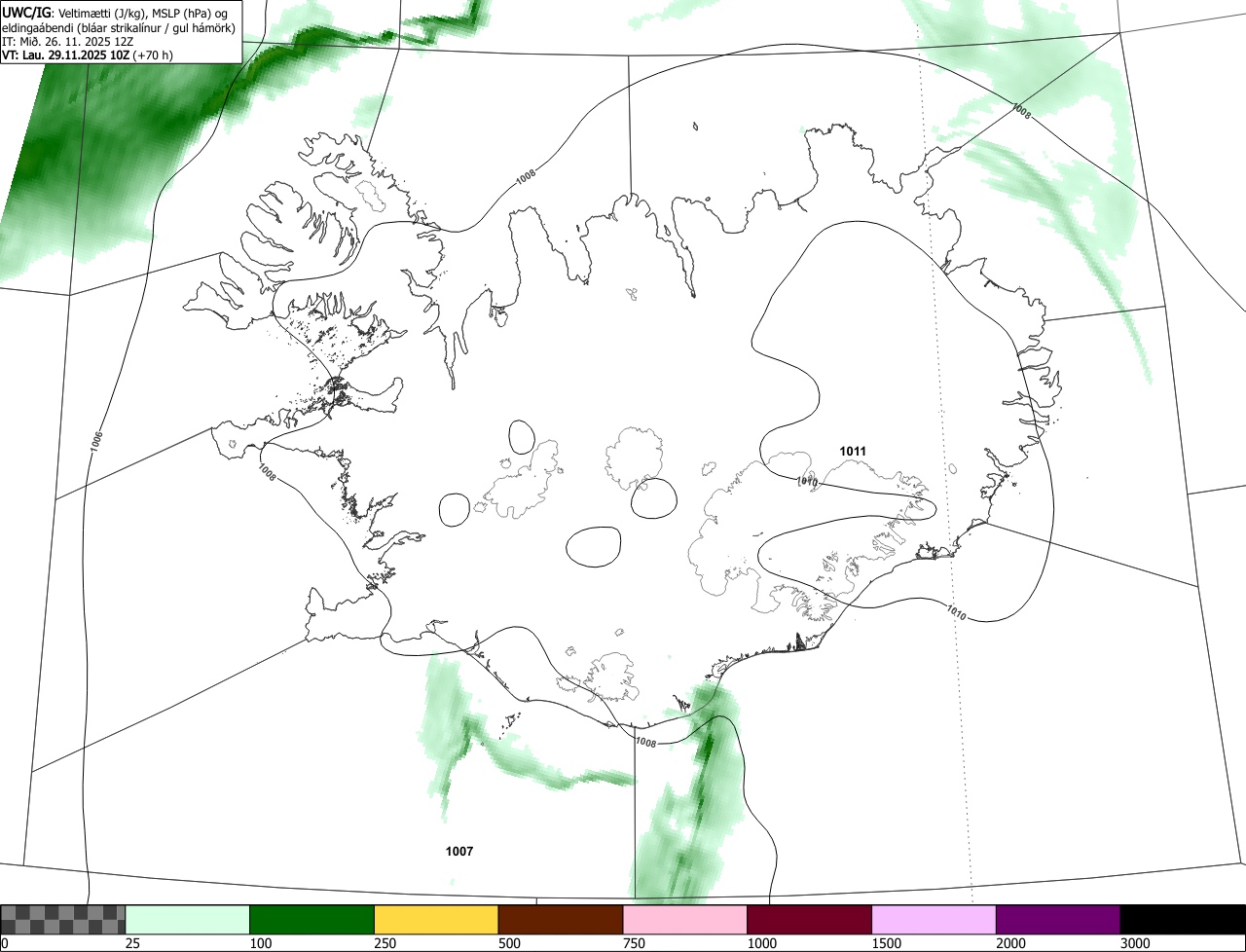This screenshot has width=1246, height=952.
Task: Click the legend value 2000
Action: coord(1009,944)
